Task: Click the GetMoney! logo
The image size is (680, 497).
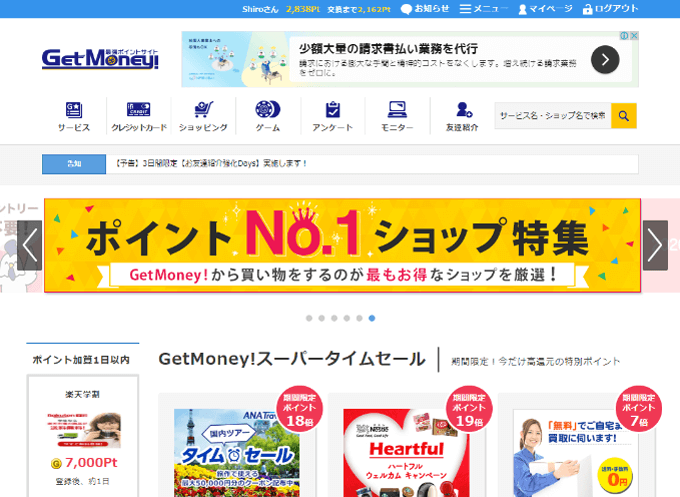Action: pyautogui.click(x=100, y=59)
